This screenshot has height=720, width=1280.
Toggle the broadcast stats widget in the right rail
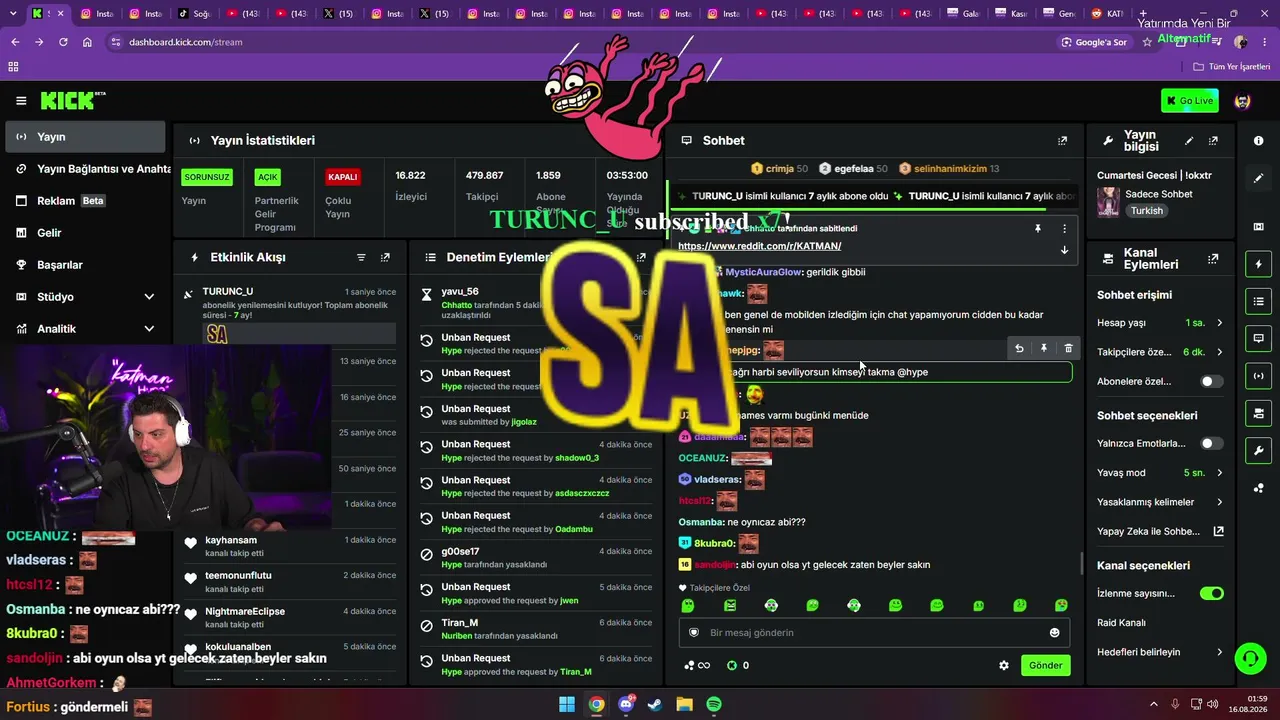(x=1258, y=376)
